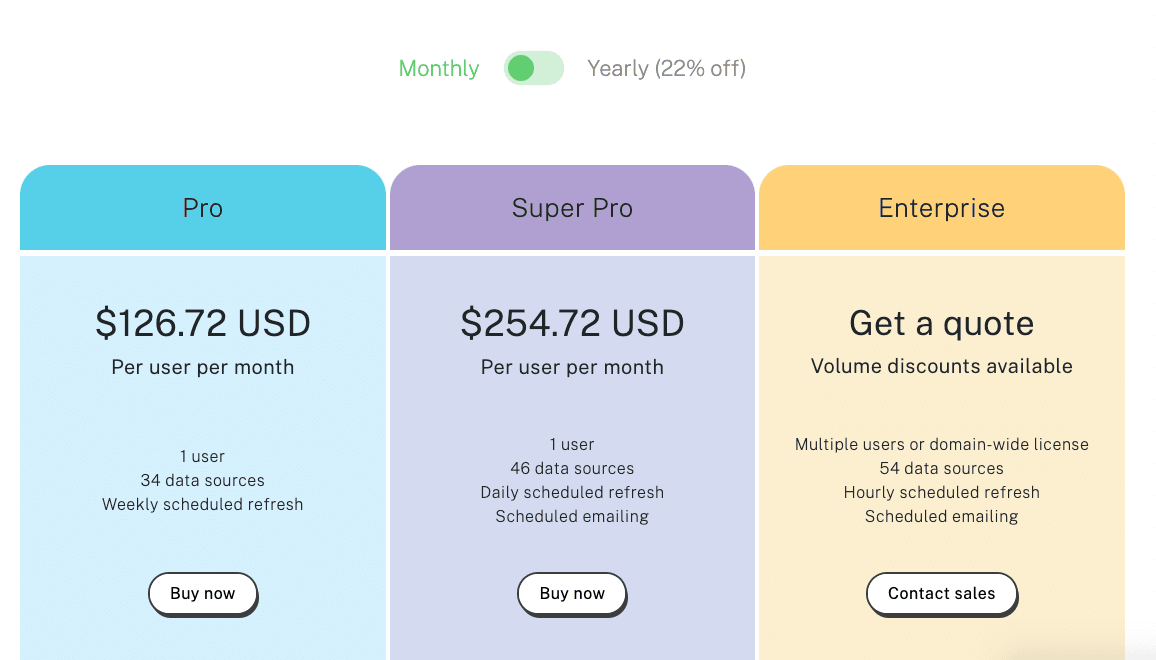Screen dimensions: 1156x660
Task: Click the Enterprise plan card
Action: pos(941,420)
